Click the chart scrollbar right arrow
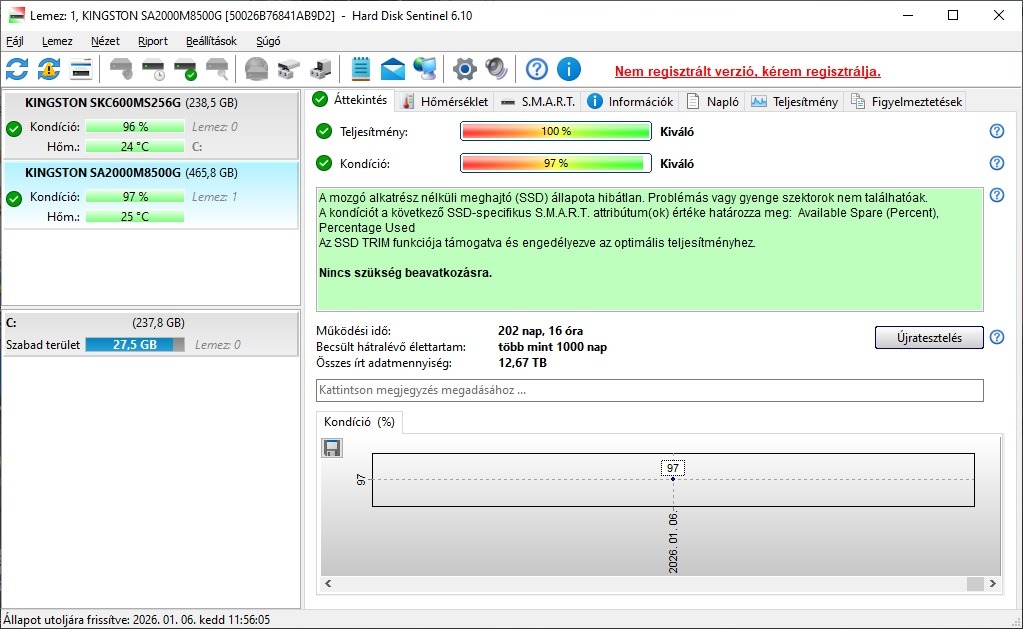Image resolution: width=1023 pixels, height=629 pixels. (x=992, y=584)
